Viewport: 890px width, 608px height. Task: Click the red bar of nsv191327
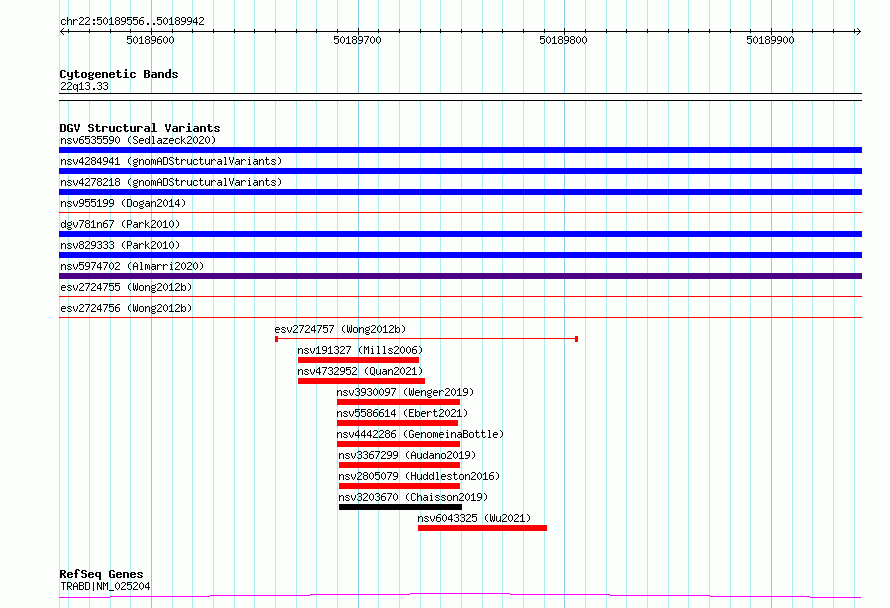click(358, 360)
